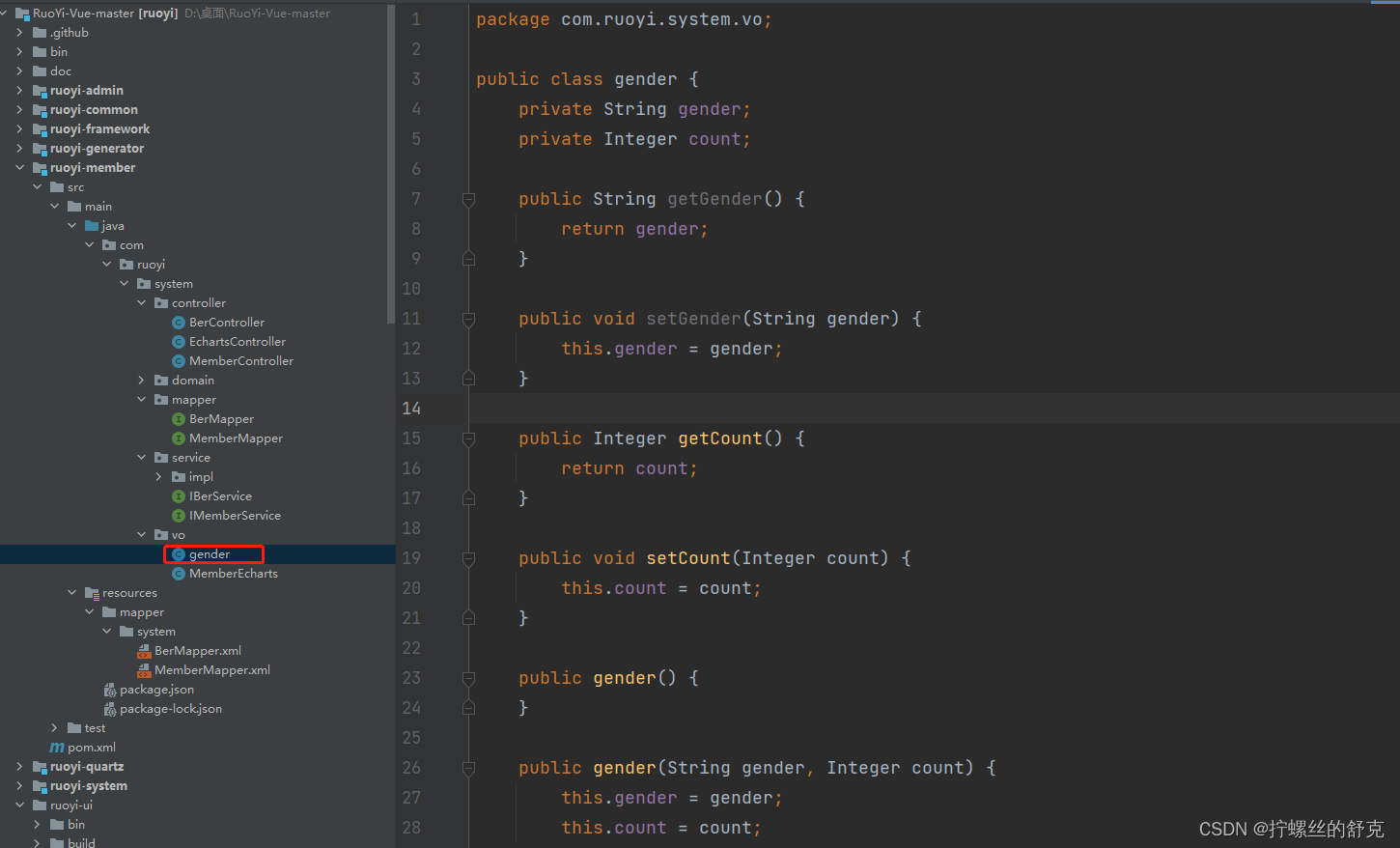1400x848 pixels.
Task: Click the pom.xml Maven icon
Action: [57, 748]
